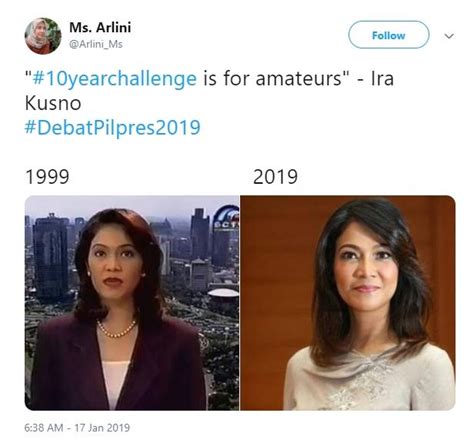
Task: Click the Follow button
Action: click(x=389, y=35)
